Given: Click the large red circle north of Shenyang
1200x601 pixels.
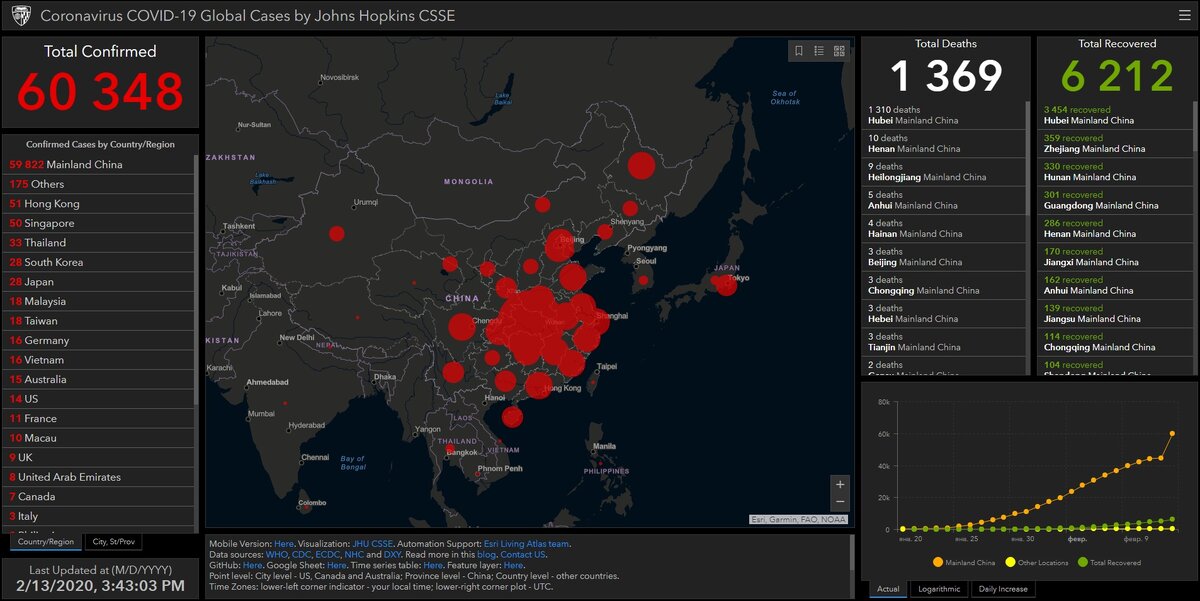Looking at the screenshot, I should tap(640, 165).
